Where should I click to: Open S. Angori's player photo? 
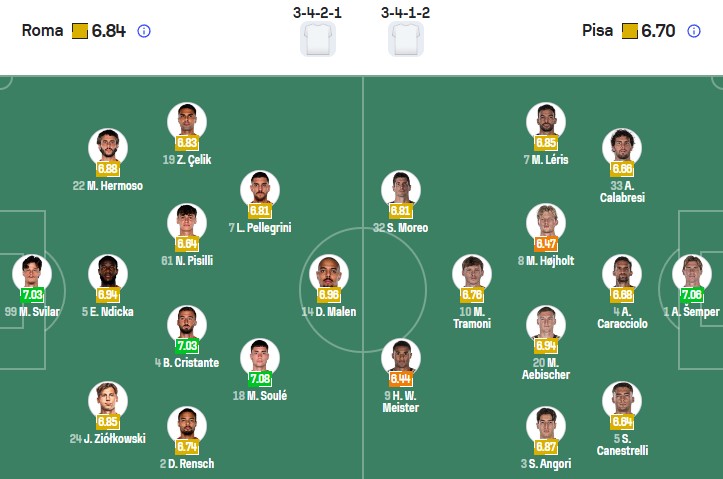click(546, 425)
